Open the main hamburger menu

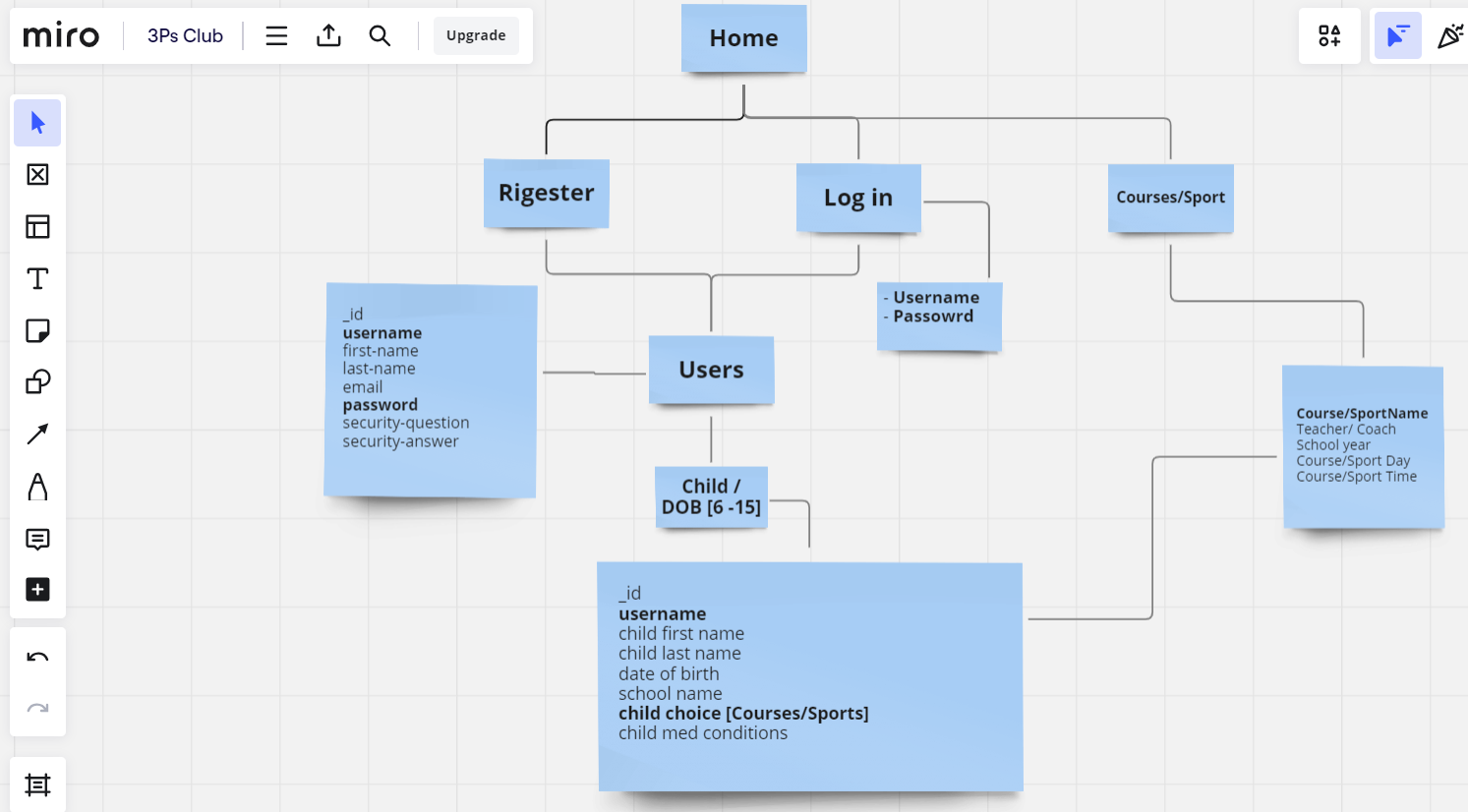[x=276, y=36]
